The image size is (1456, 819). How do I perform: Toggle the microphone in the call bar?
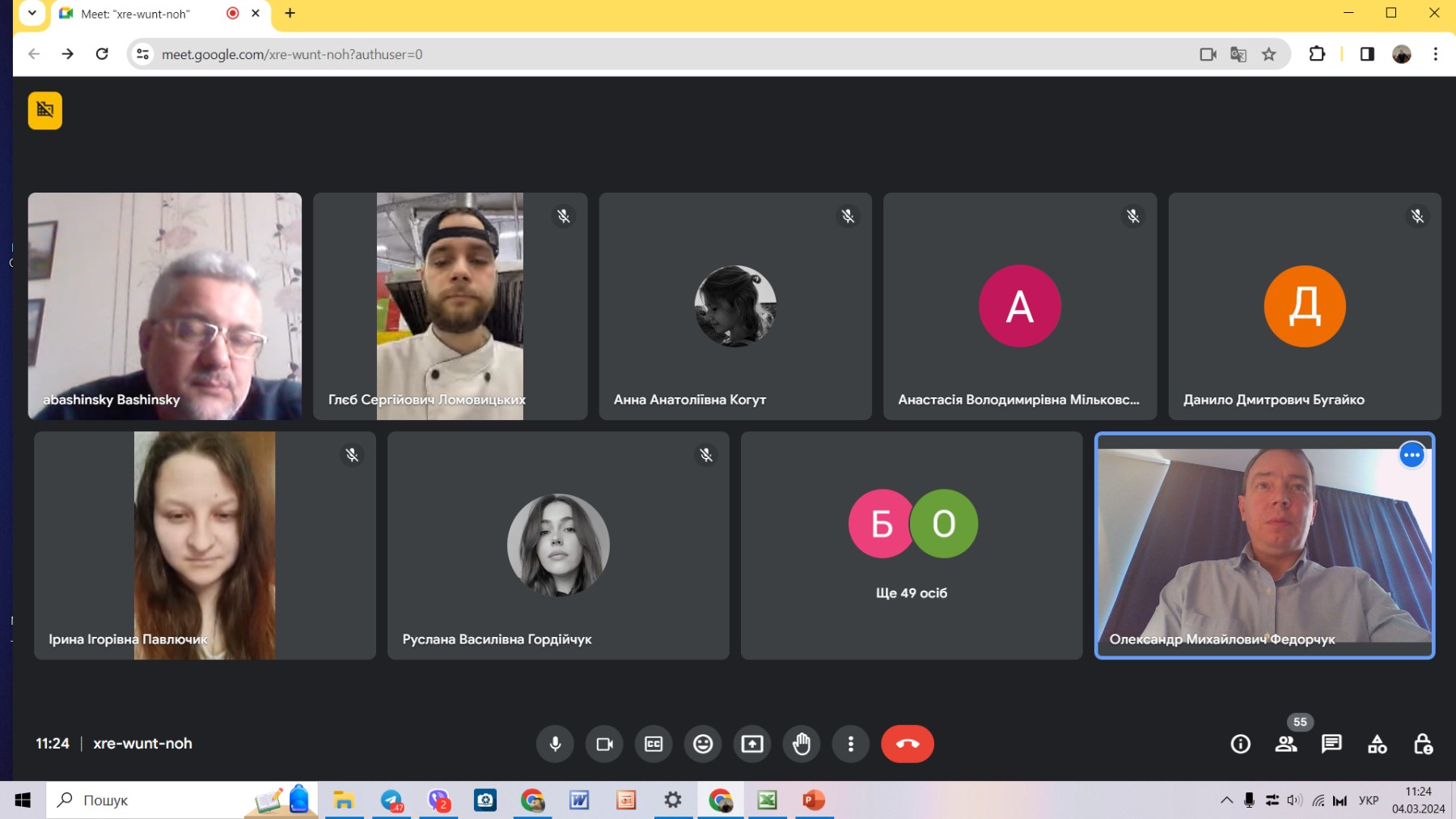click(x=555, y=744)
